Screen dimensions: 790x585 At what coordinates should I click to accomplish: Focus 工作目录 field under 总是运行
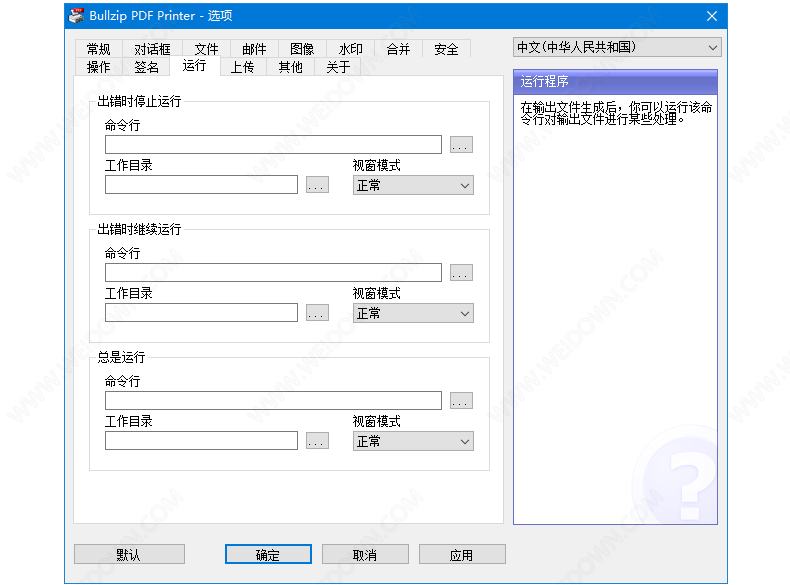point(201,441)
